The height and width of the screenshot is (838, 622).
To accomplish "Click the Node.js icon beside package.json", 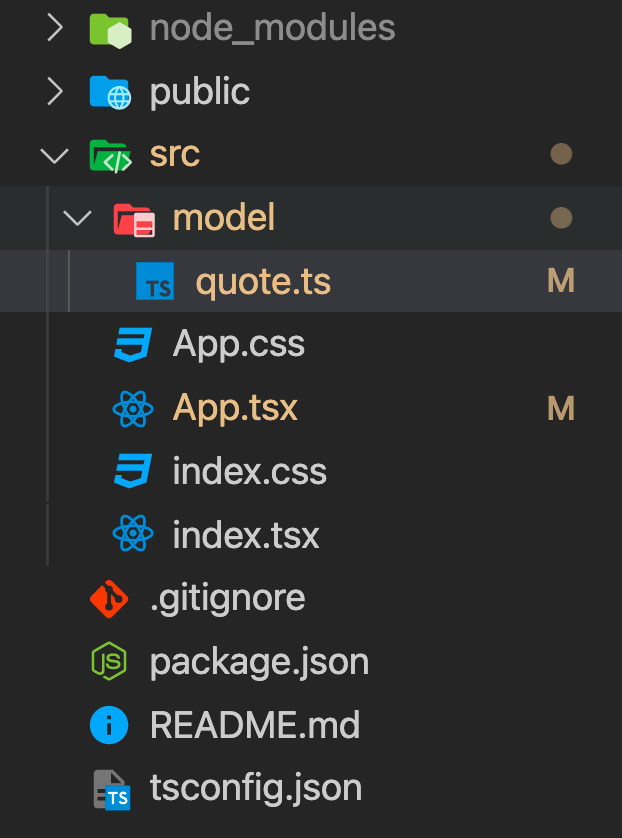I will click(110, 661).
